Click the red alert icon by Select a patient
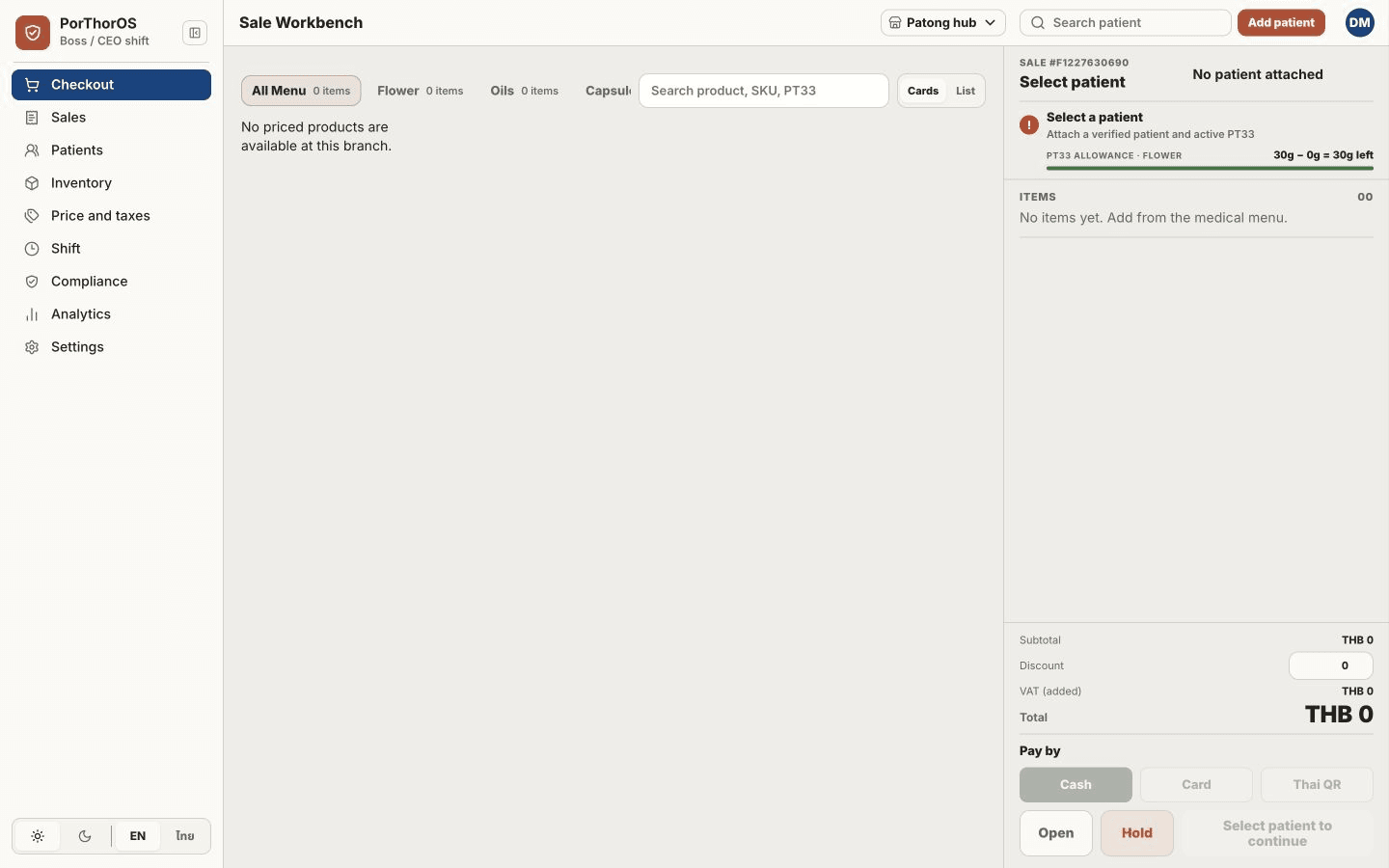1389x868 pixels. 1029,125
